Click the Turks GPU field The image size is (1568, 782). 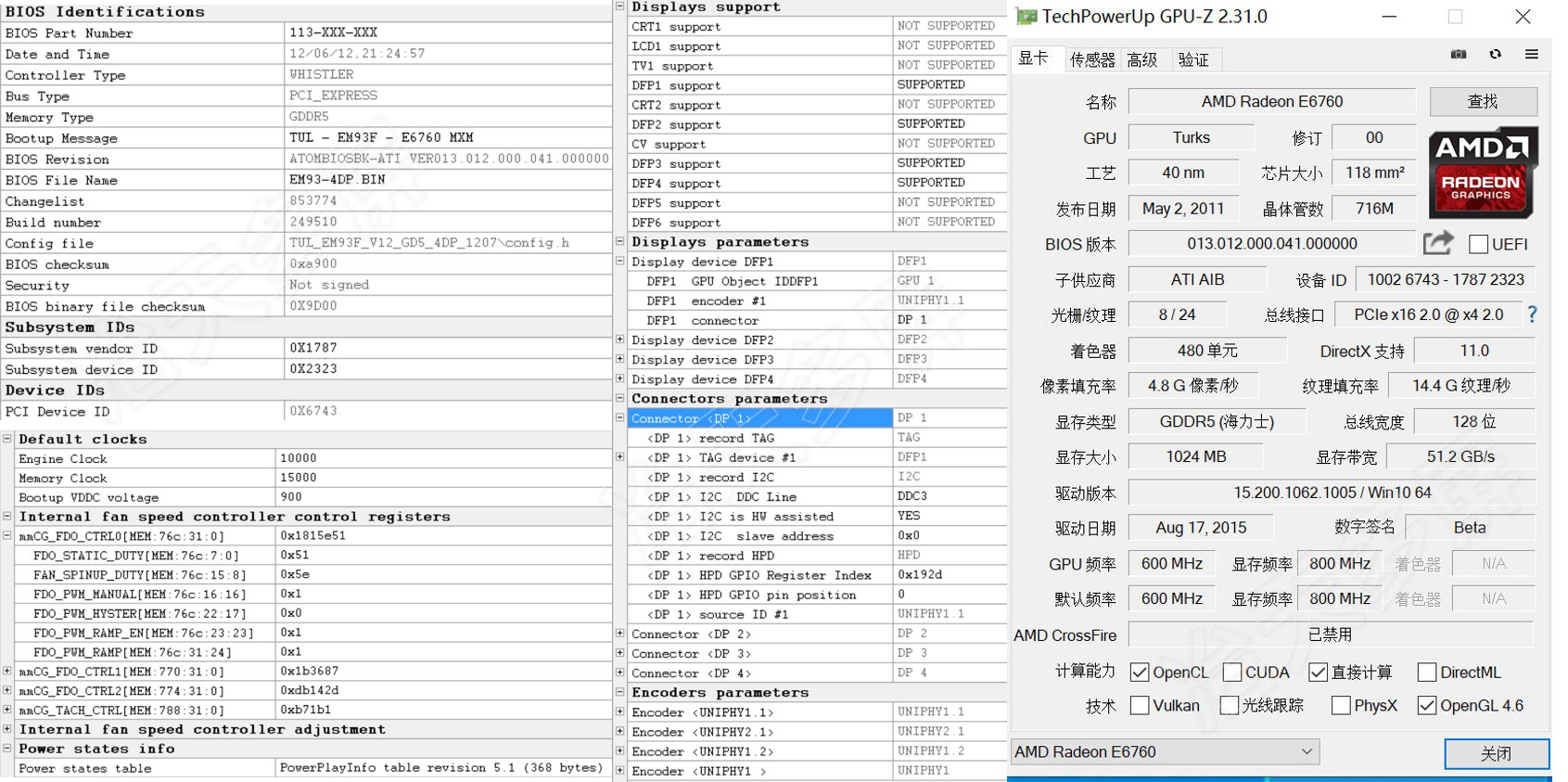tap(1191, 137)
